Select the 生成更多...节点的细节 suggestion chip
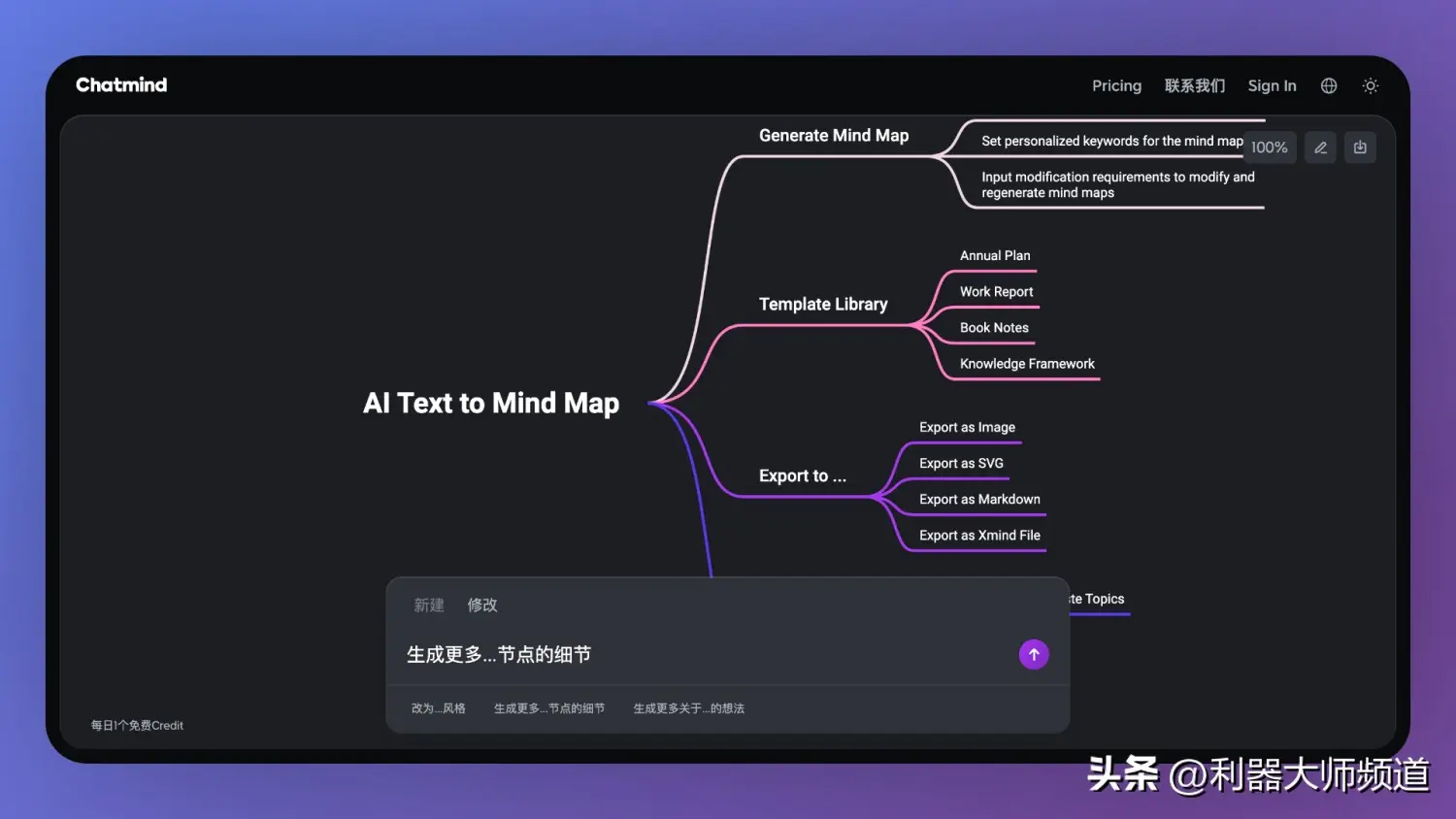The width and height of the screenshot is (1456, 819). [x=549, y=708]
